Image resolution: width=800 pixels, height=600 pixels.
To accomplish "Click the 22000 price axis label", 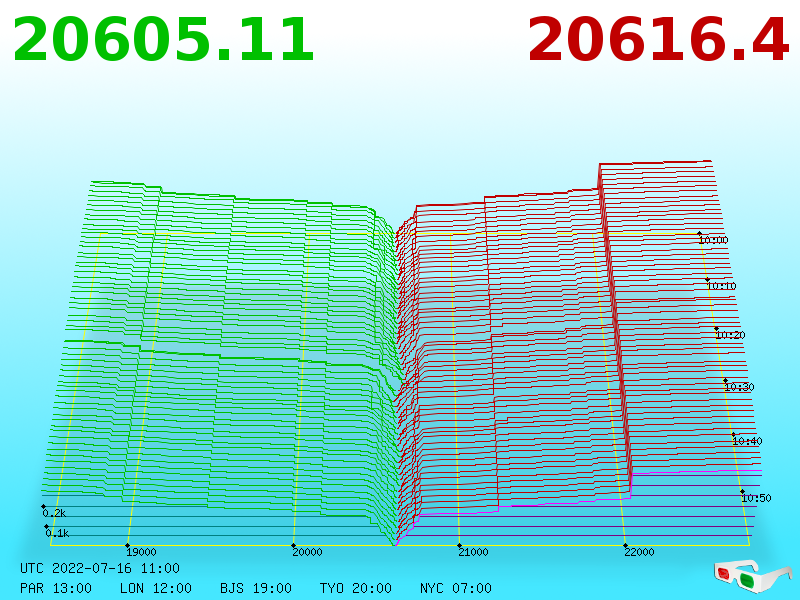I will point(639,552).
